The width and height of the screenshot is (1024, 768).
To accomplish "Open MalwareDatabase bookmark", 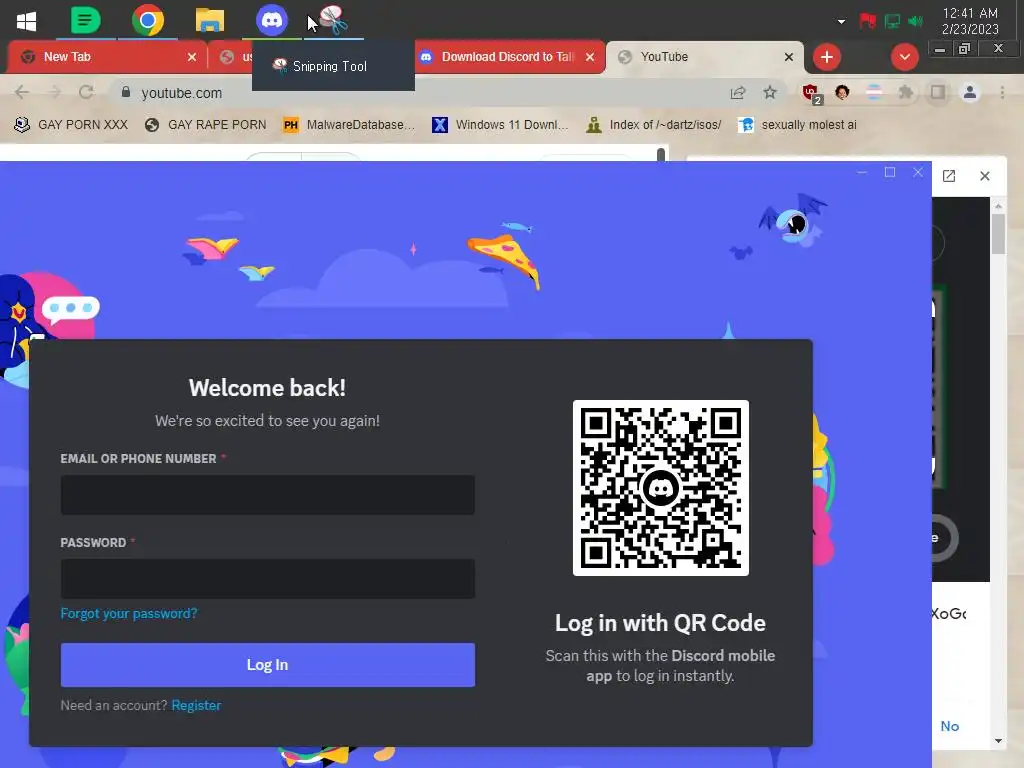I will (349, 125).
